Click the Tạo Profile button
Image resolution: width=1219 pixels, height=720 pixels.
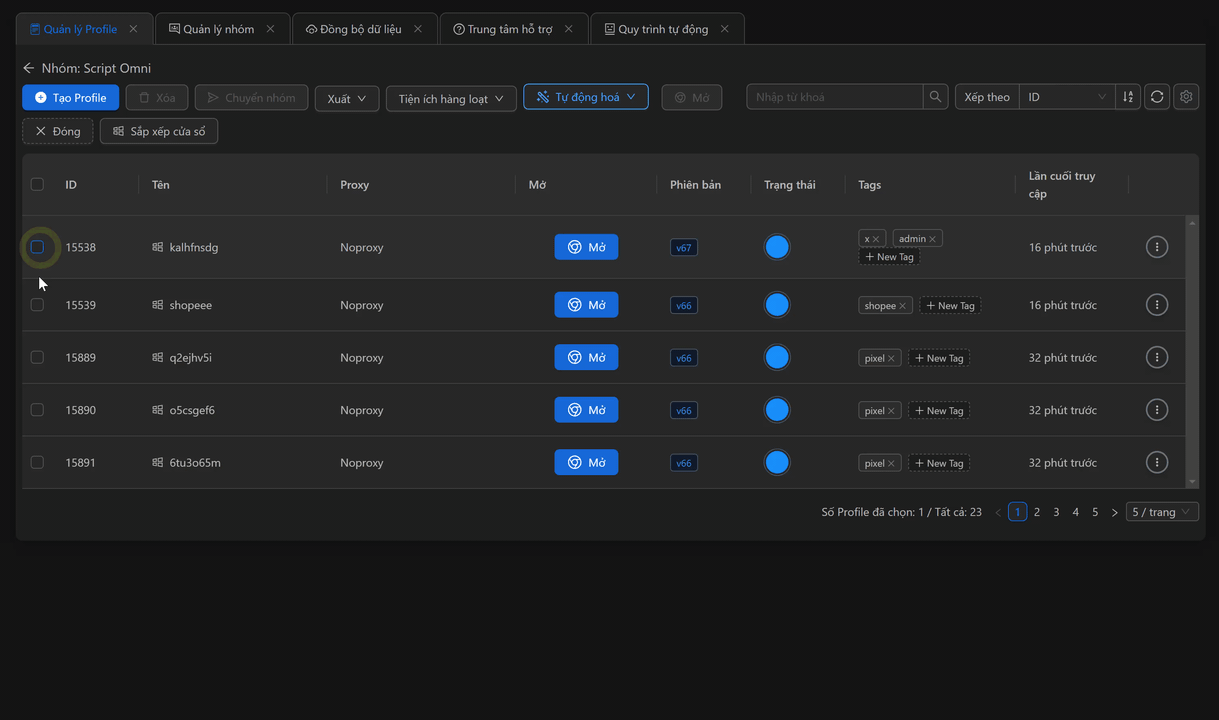[70, 97]
